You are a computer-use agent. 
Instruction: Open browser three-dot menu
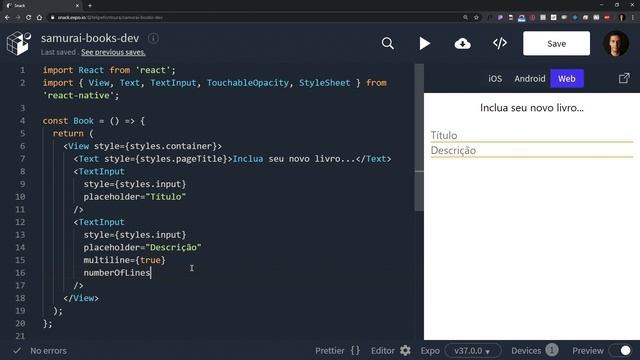tap(633, 18)
